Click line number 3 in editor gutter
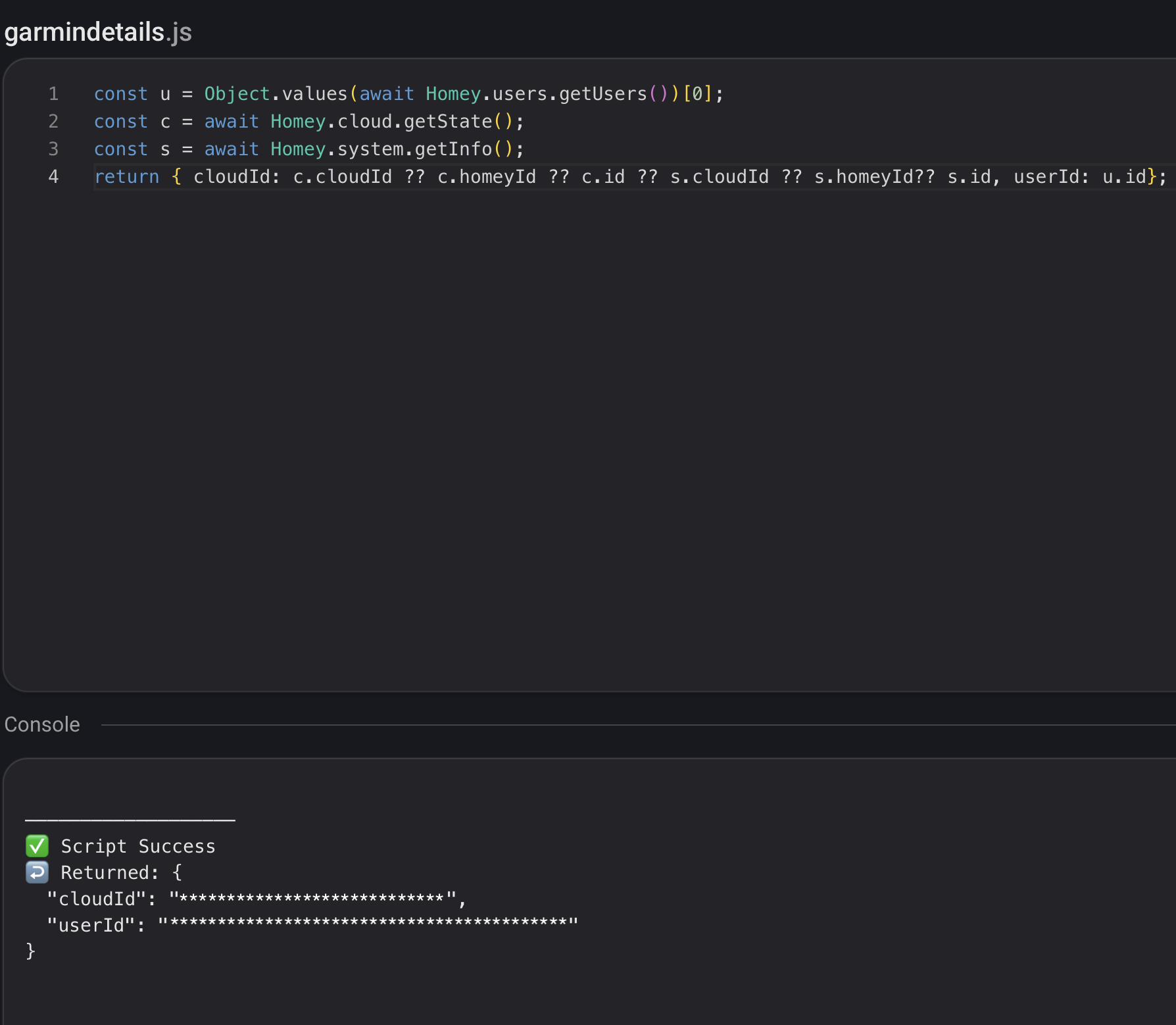Image resolution: width=1176 pixels, height=1025 pixels. pyautogui.click(x=53, y=149)
